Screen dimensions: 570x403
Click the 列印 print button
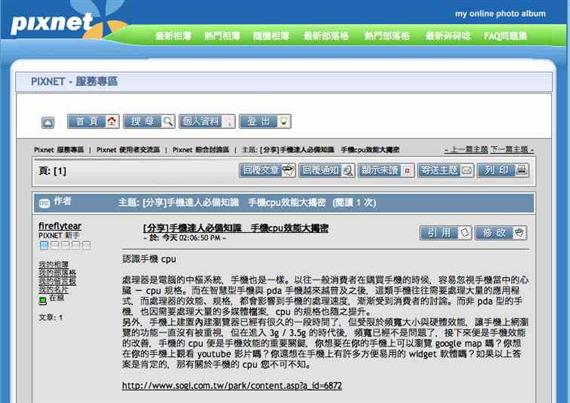click(503, 170)
